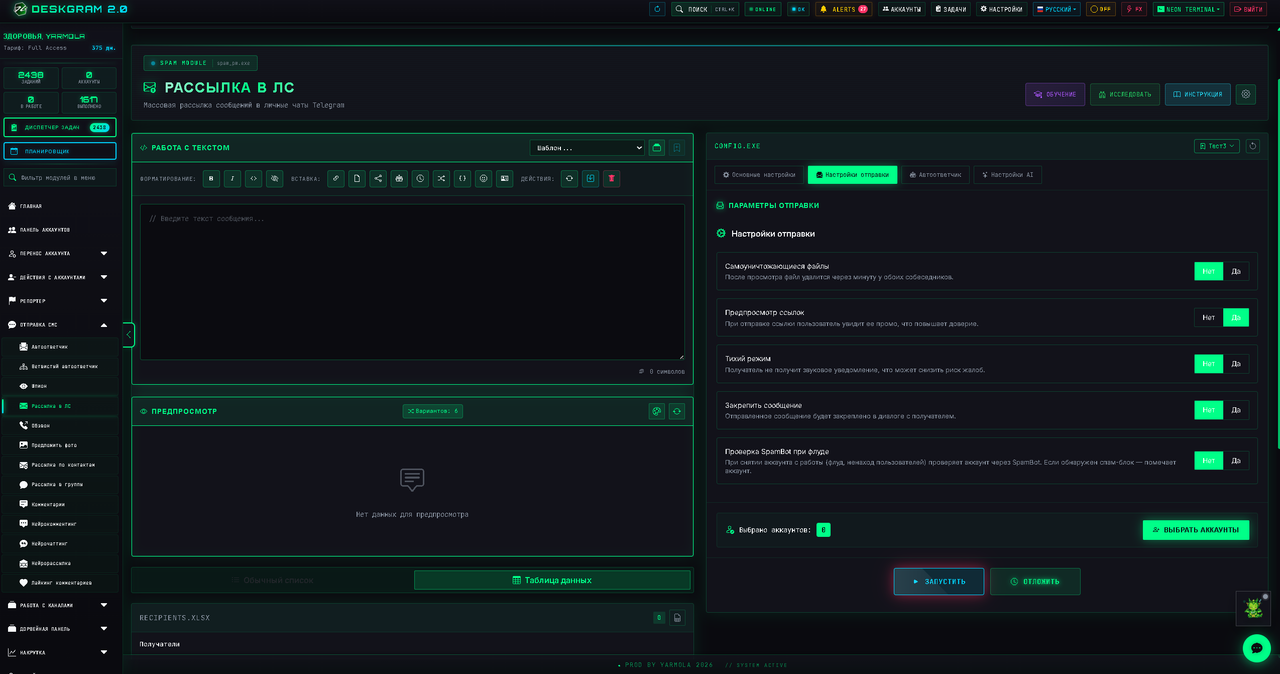The height and width of the screenshot is (674, 1280).
Task: Open the Настройки отправки tab
Action: tap(852, 175)
